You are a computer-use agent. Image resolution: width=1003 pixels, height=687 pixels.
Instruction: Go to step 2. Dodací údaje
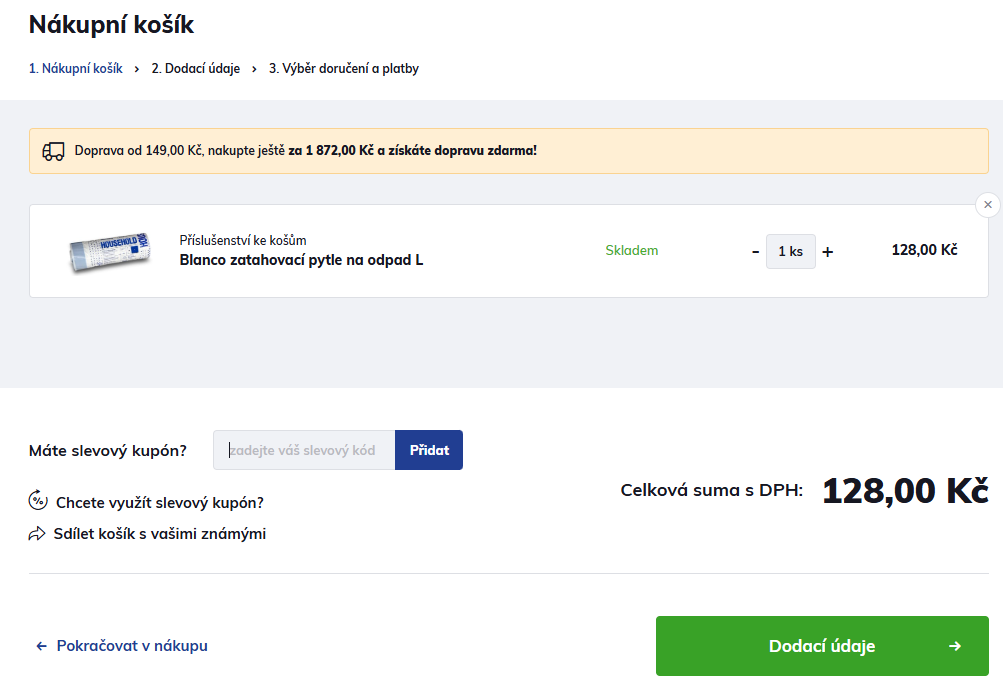pos(196,69)
